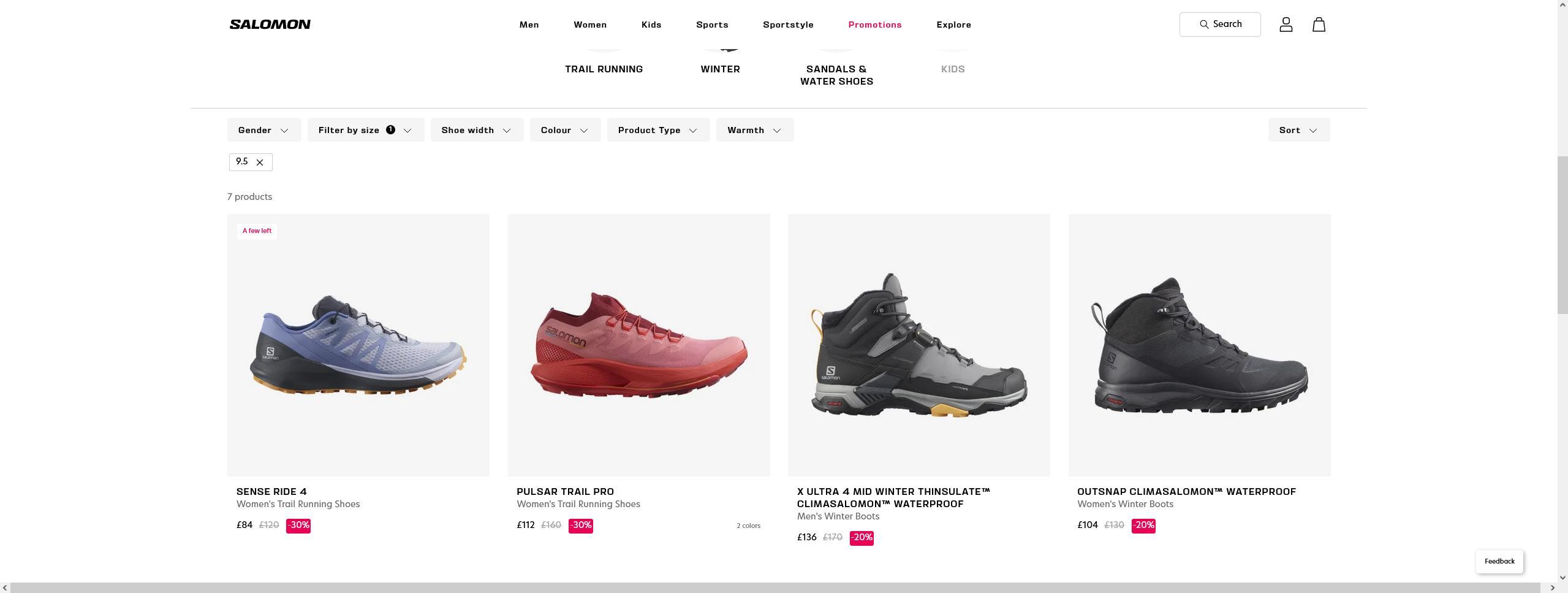Open the shopping cart bag icon

pyautogui.click(x=1317, y=24)
